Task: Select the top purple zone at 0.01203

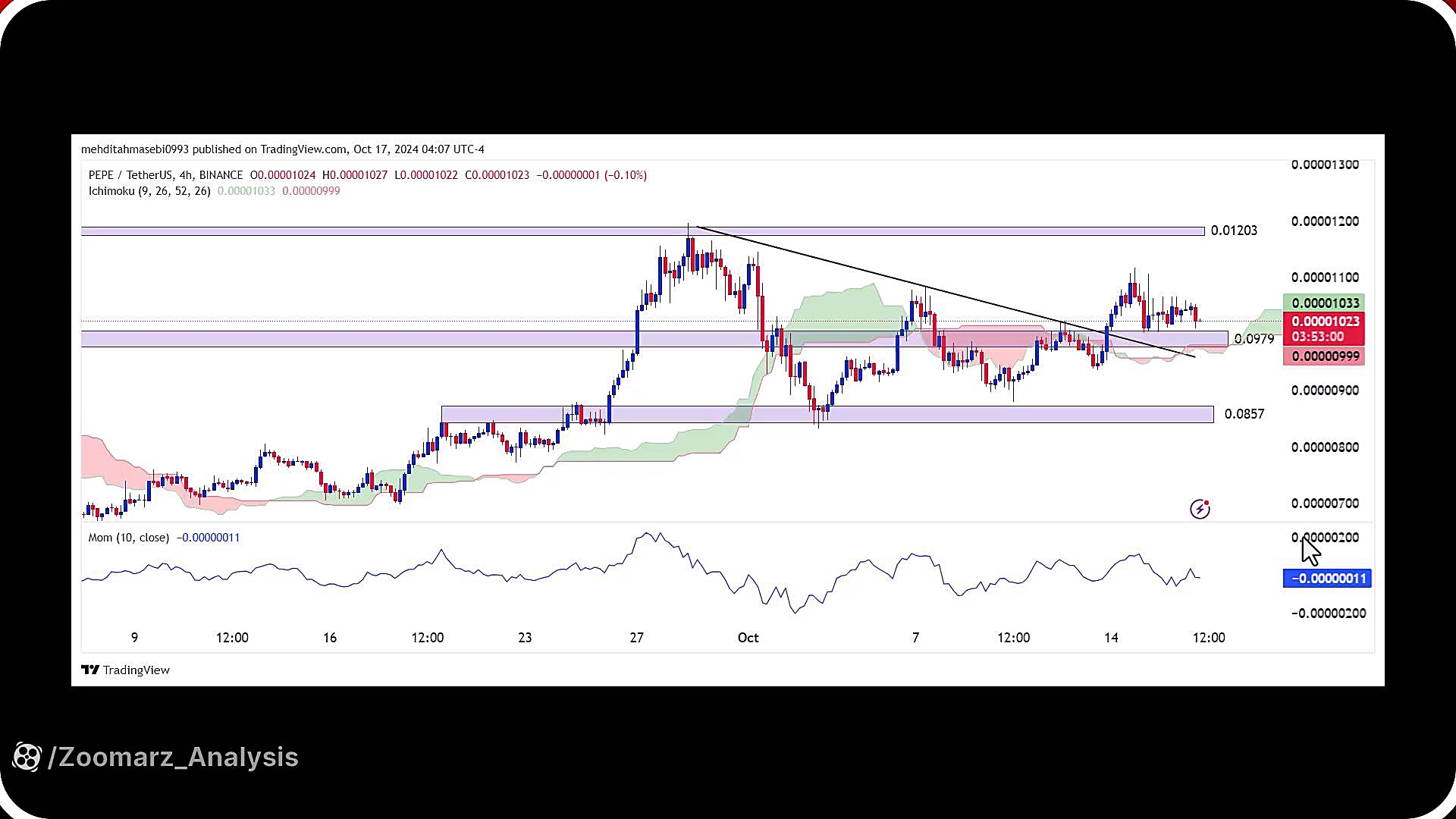Action: tap(642, 231)
